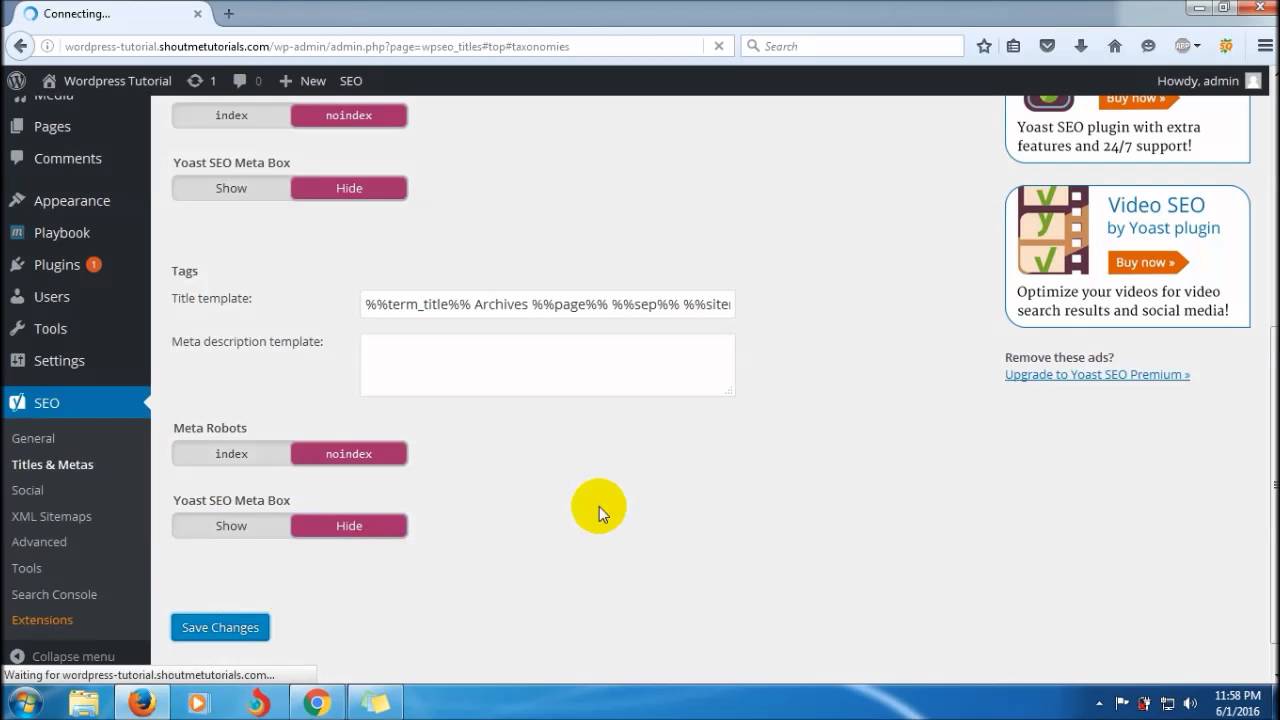Image resolution: width=1280 pixels, height=720 pixels.
Task: Click into the Tags Meta description template box
Action: (x=548, y=364)
